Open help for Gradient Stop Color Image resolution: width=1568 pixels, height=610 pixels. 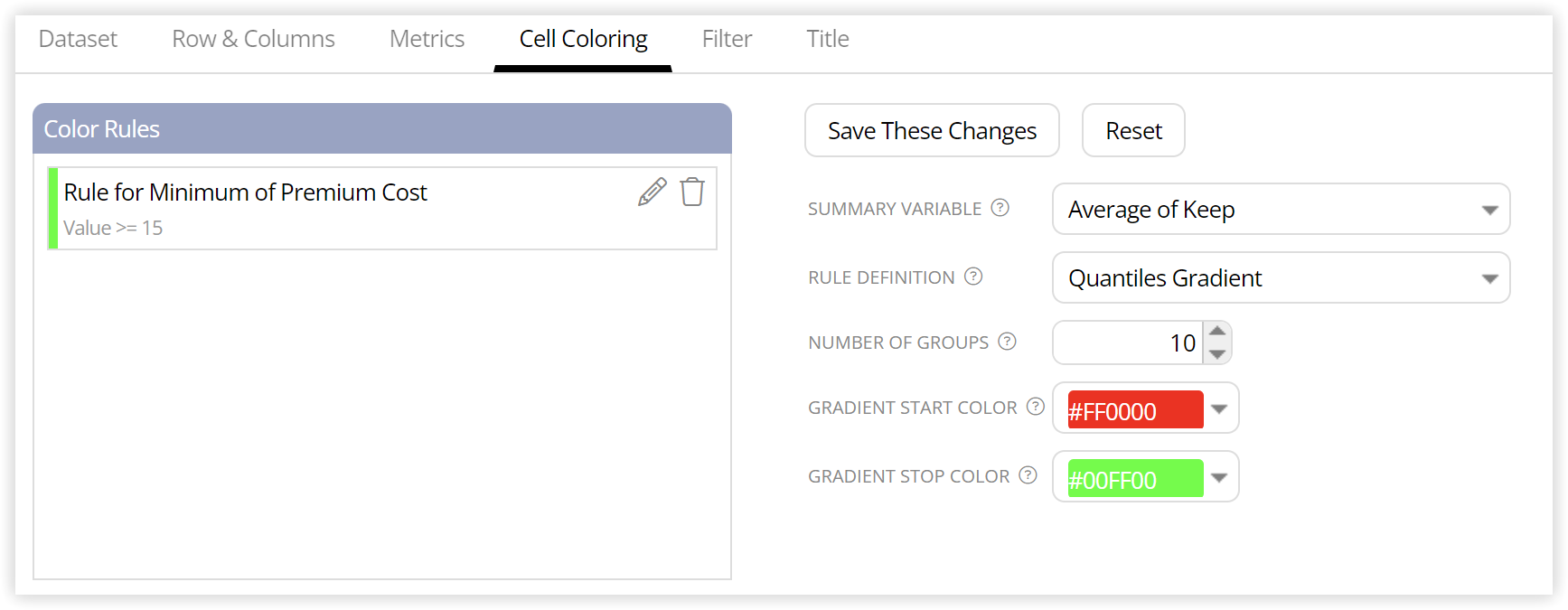[1028, 475]
